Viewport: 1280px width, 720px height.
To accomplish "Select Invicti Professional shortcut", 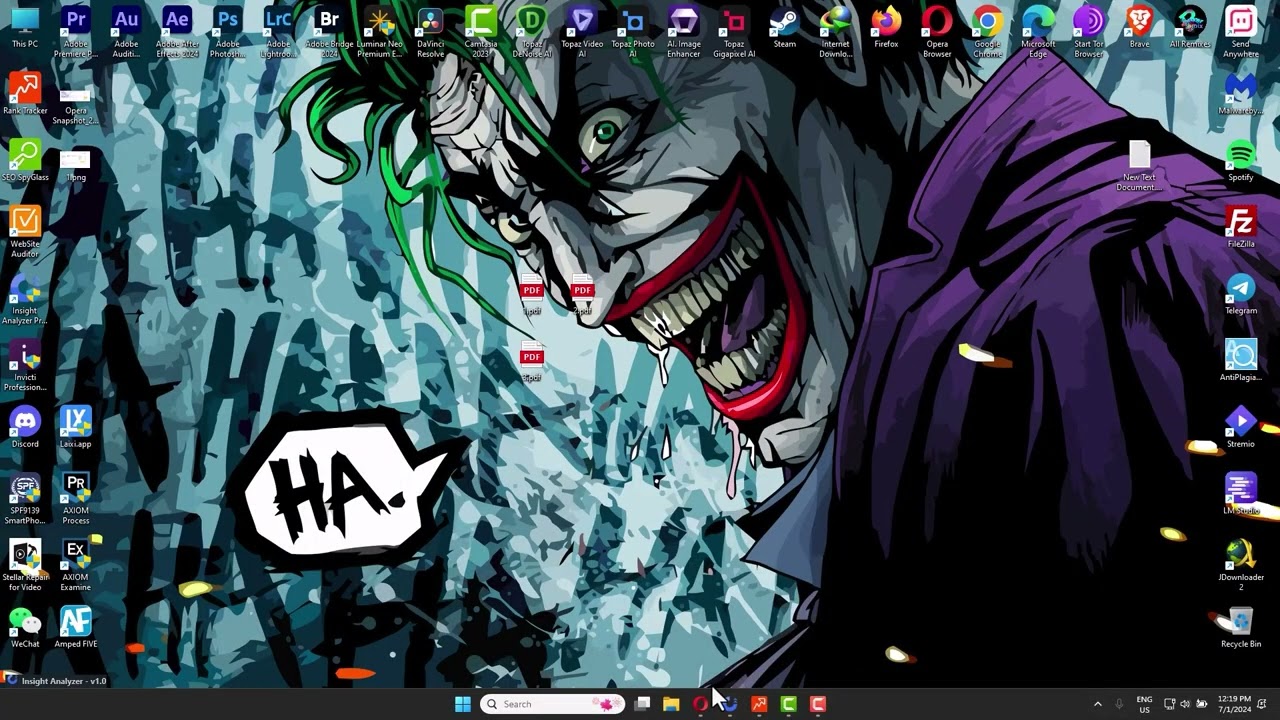I will point(25,366).
